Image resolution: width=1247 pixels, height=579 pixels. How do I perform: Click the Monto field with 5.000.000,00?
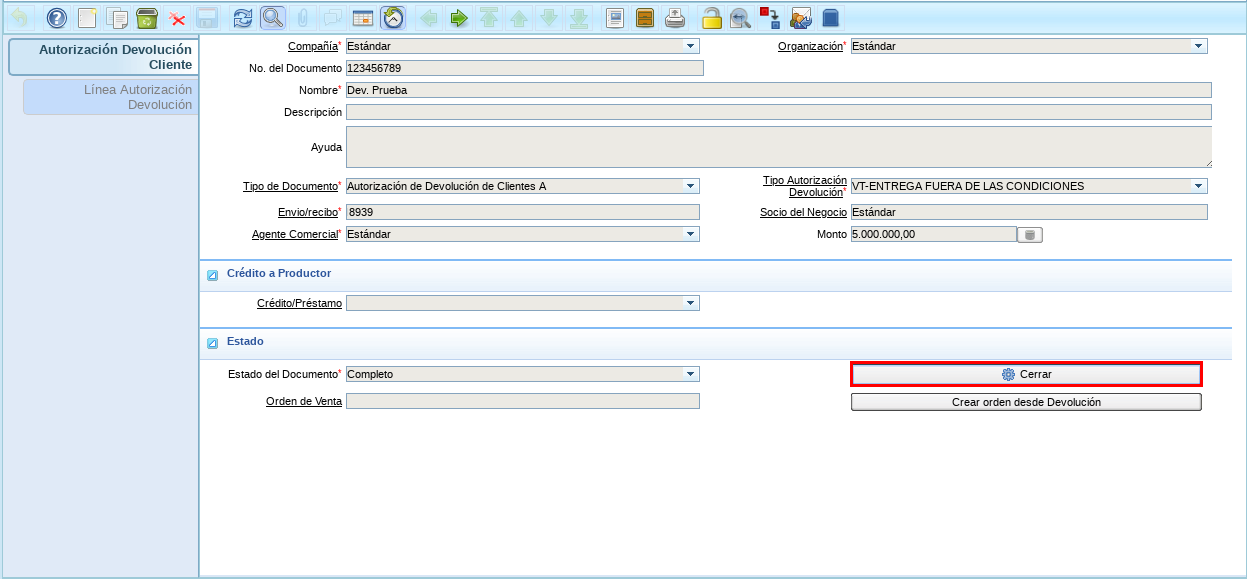tap(933, 234)
